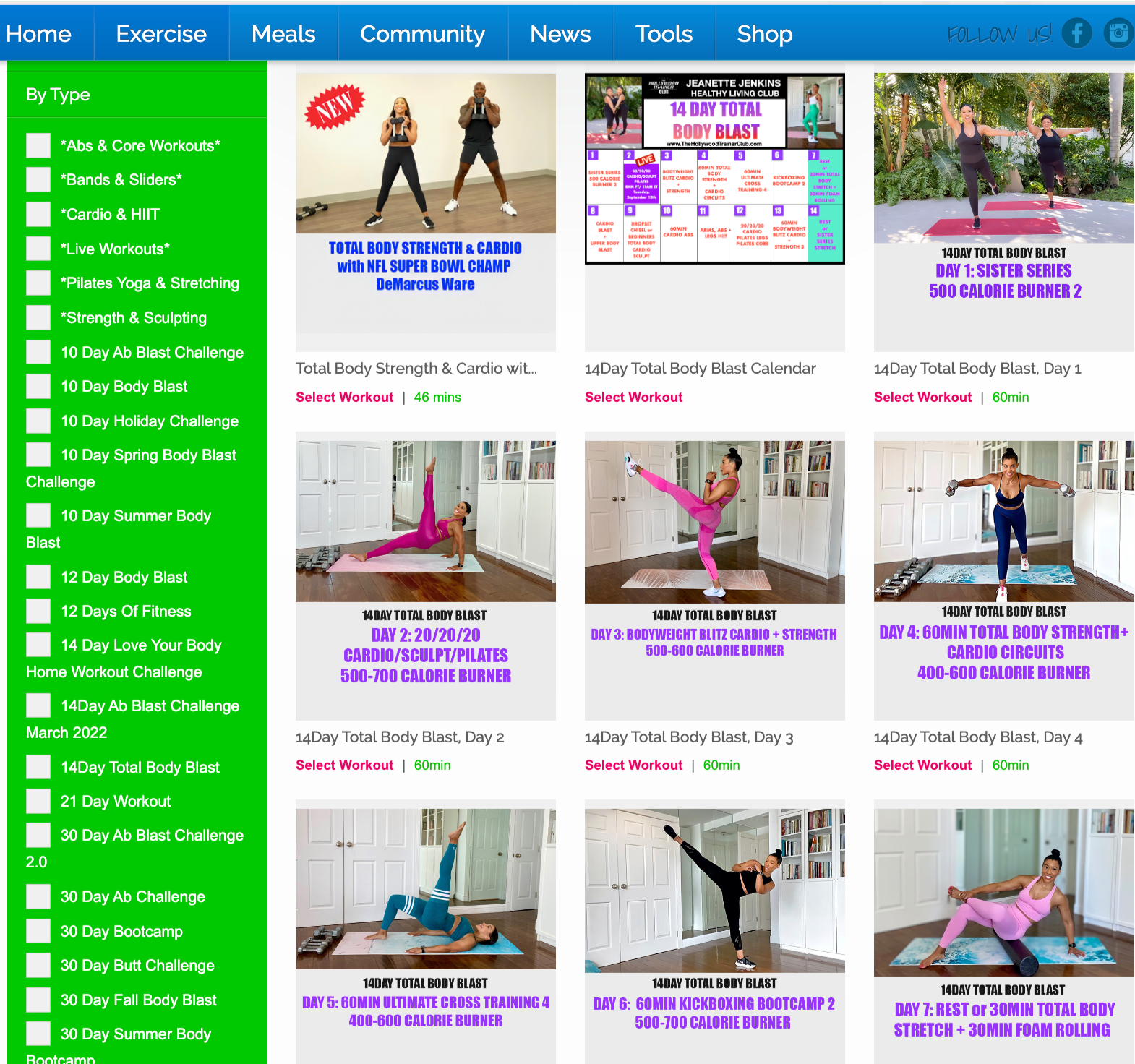Open the Shop tab

coord(765,33)
